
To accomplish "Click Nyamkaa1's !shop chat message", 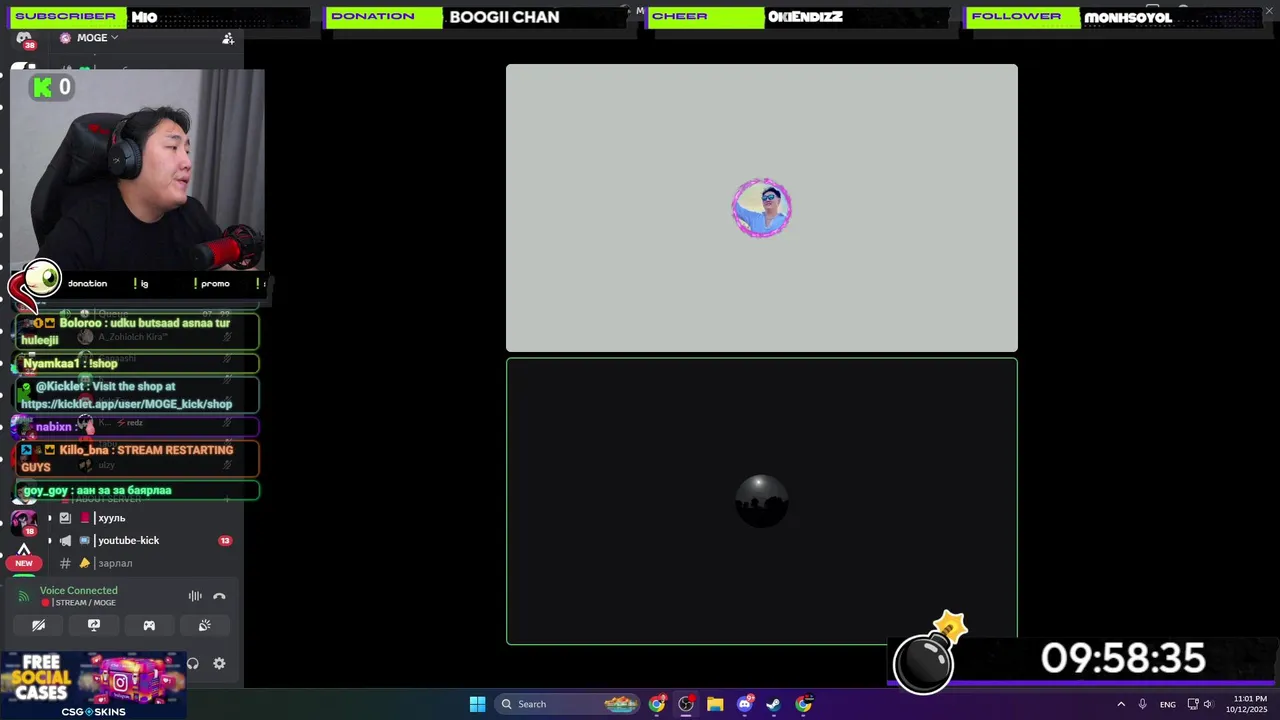I will pyautogui.click(x=138, y=364).
